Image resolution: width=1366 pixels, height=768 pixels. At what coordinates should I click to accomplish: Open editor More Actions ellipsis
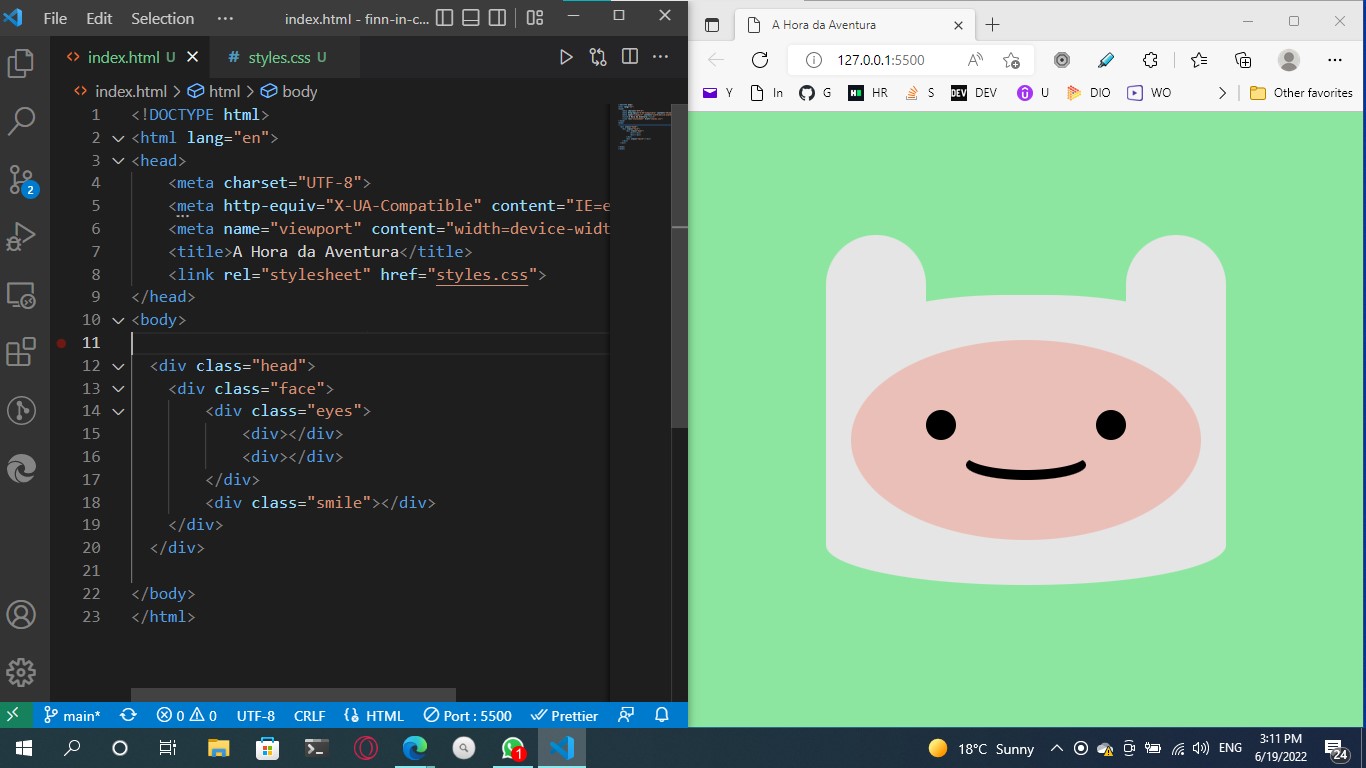[660, 57]
